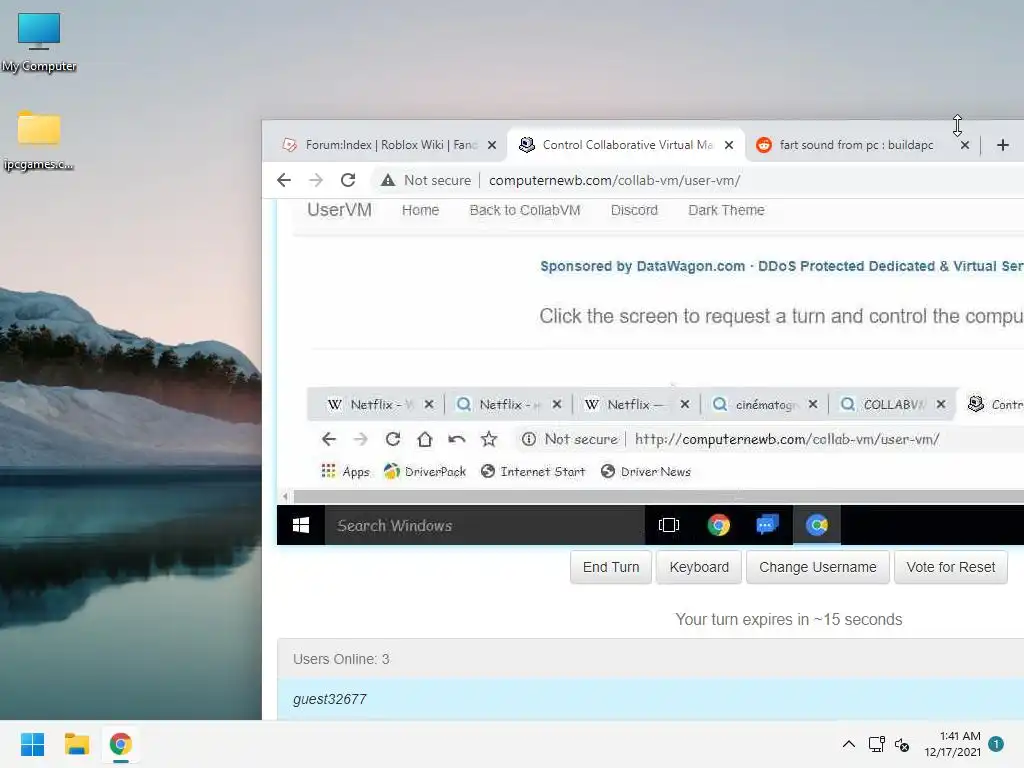Go forward in VM browser

click(360, 440)
